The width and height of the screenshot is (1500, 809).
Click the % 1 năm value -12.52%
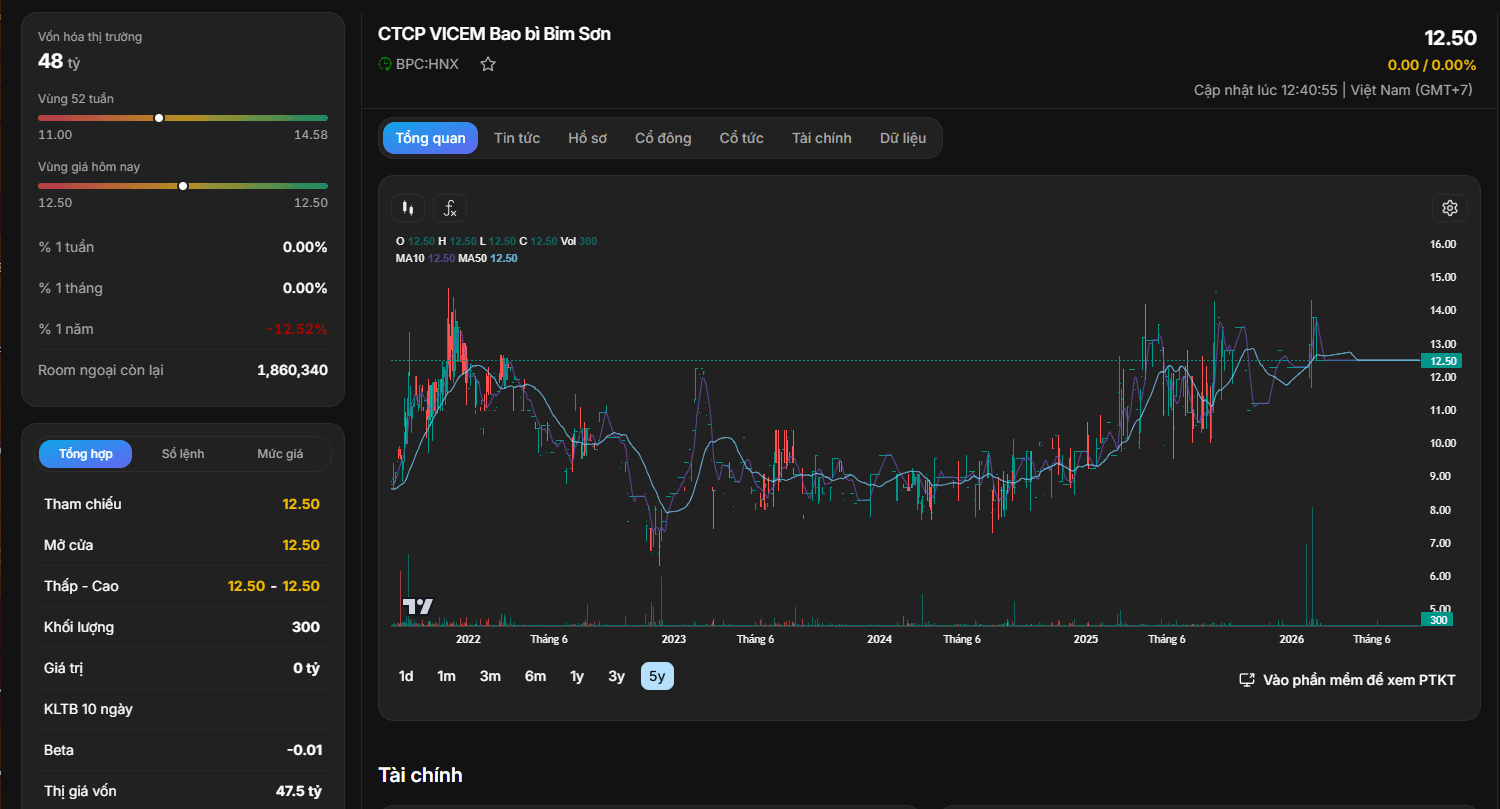pos(297,329)
